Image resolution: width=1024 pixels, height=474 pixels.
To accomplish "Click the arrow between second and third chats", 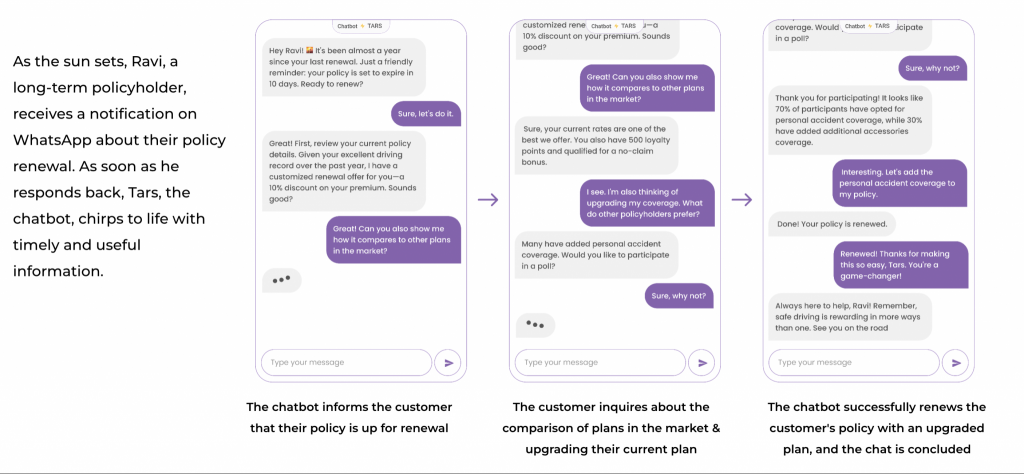I will click(x=742, y=199).
